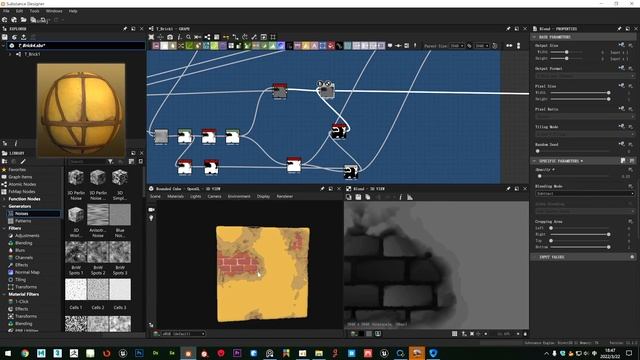Toggle the Output Size inheritance icon

621,45
